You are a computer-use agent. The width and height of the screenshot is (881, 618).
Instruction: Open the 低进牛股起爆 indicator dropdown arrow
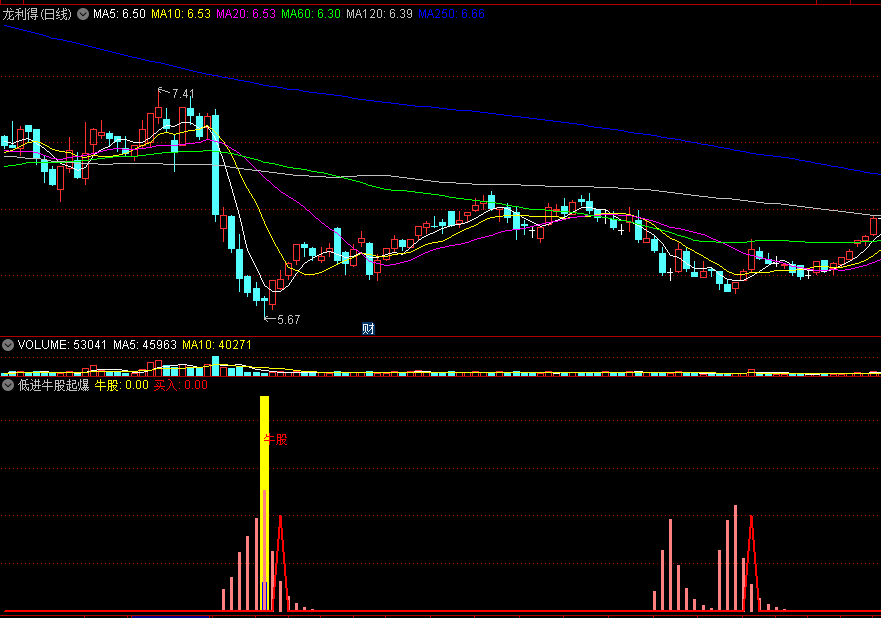click(8, 385)
